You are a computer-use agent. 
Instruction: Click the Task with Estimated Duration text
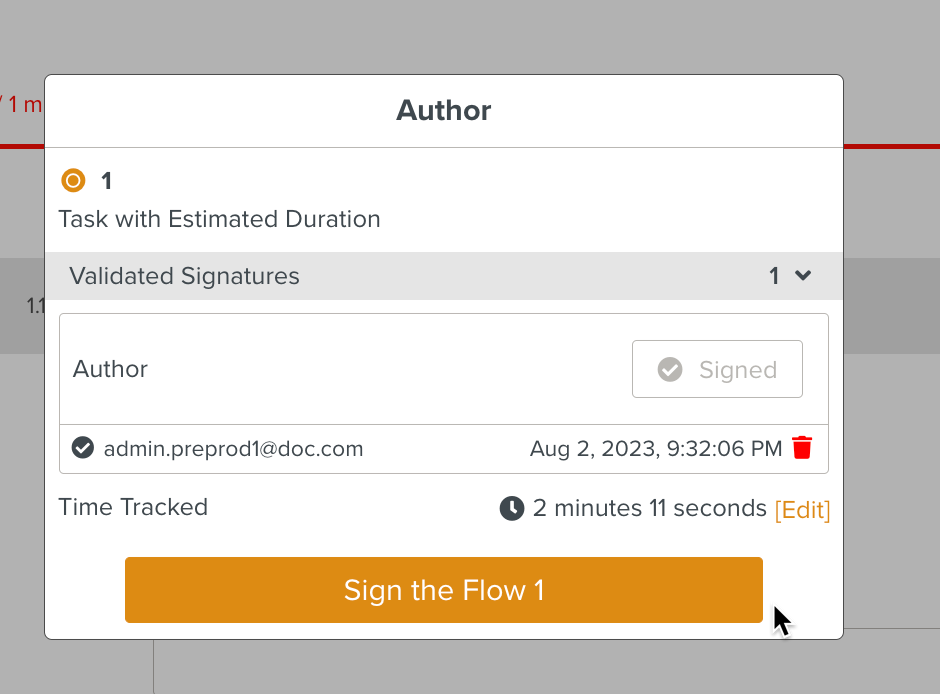click(x=219, y=219)
